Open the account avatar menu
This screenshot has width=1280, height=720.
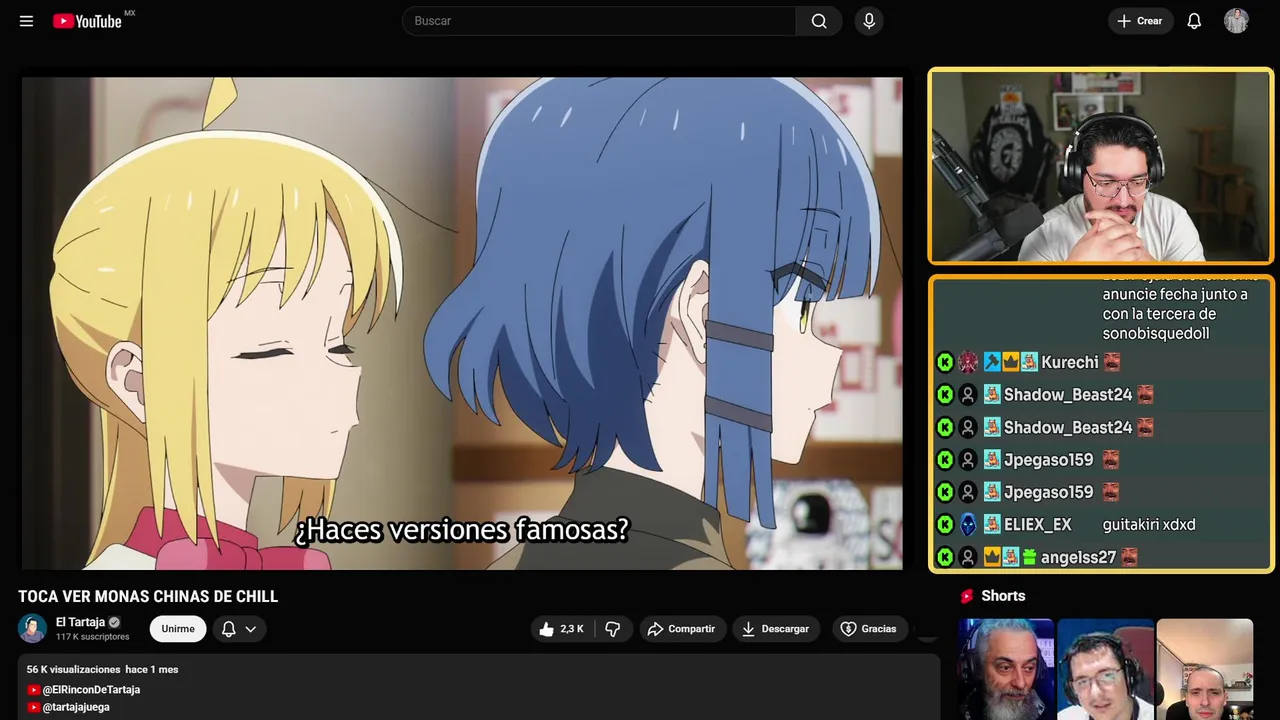[x=1237, y=21]
